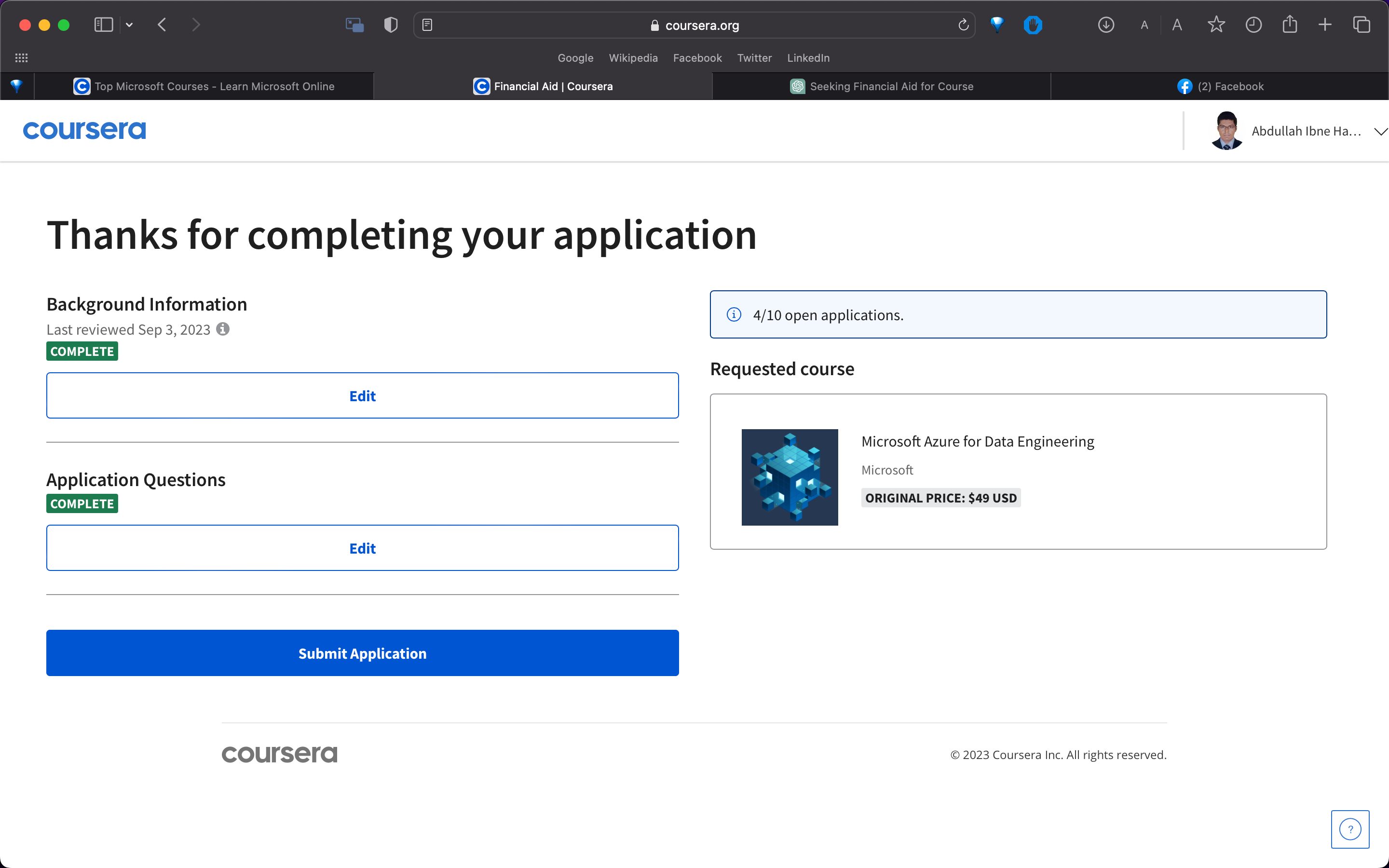Viewport: 1389px width, 868px height.
Task: Open the help question mark button
Action: coord(1350,829)
